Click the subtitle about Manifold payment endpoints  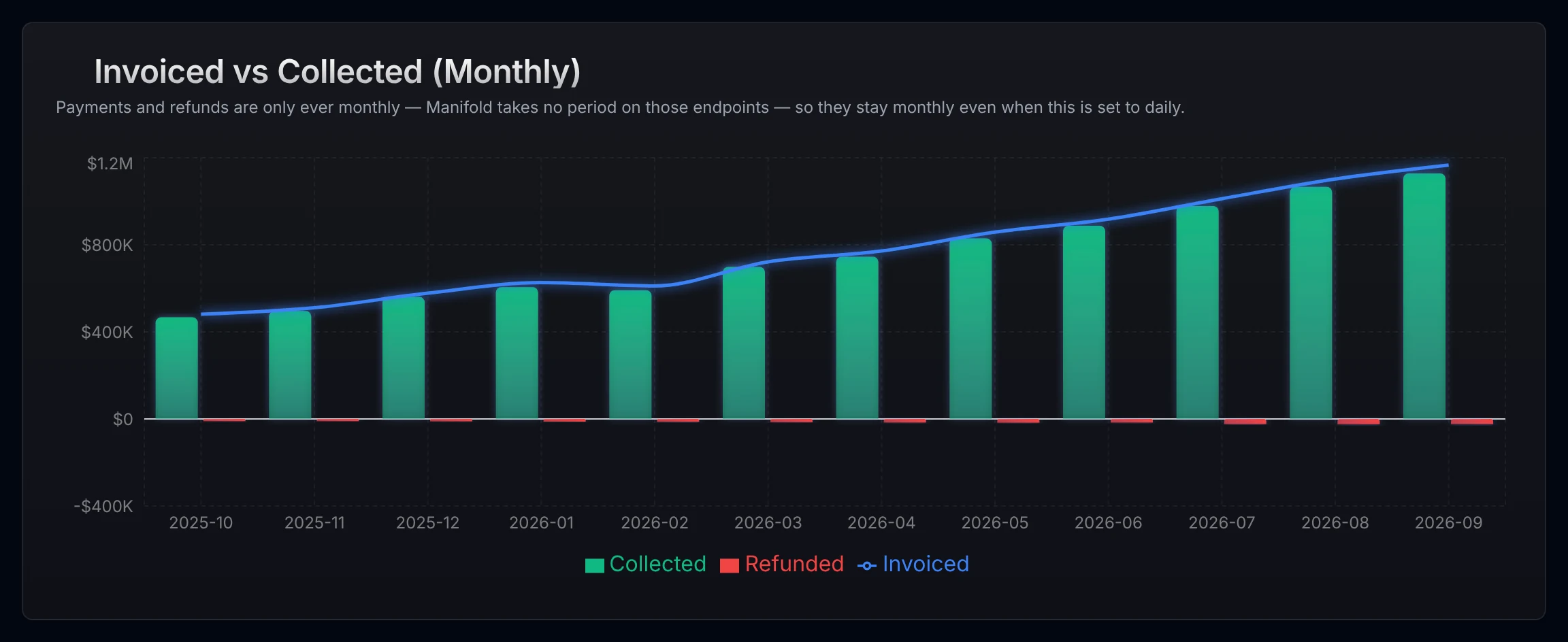tap(620, 107)
